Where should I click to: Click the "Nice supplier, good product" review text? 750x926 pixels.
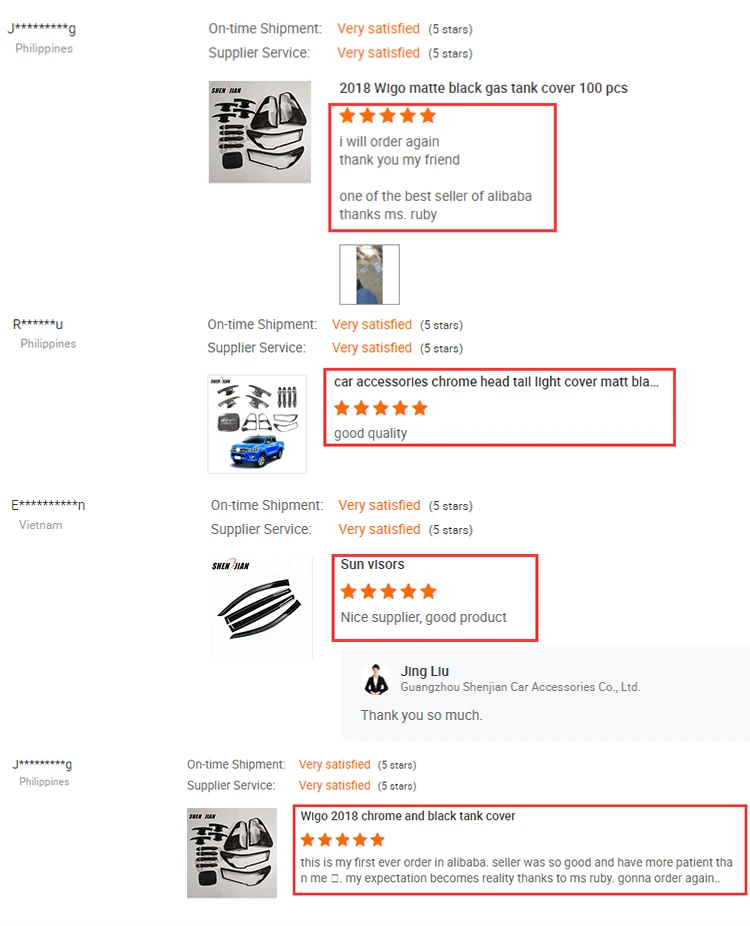pyautogui.click(x=423, y=617)
